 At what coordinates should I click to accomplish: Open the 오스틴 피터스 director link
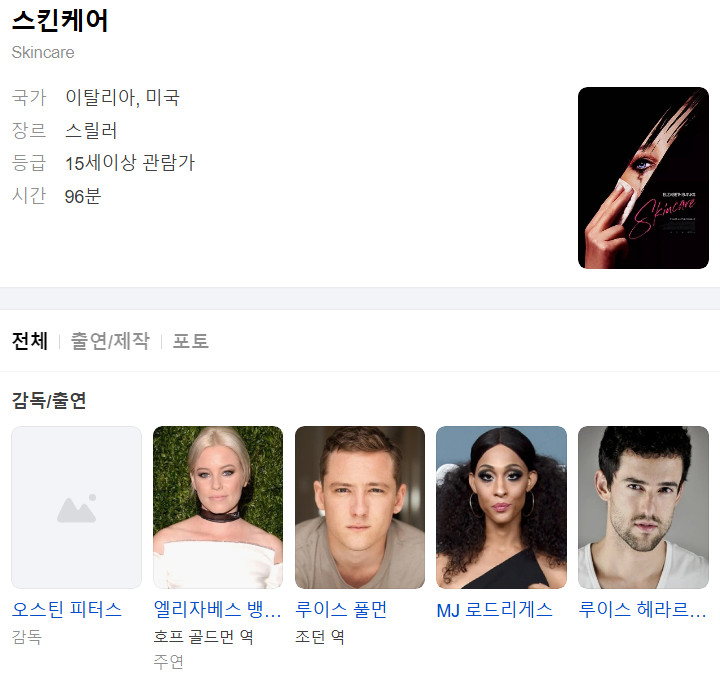click(x=67, y=610)
